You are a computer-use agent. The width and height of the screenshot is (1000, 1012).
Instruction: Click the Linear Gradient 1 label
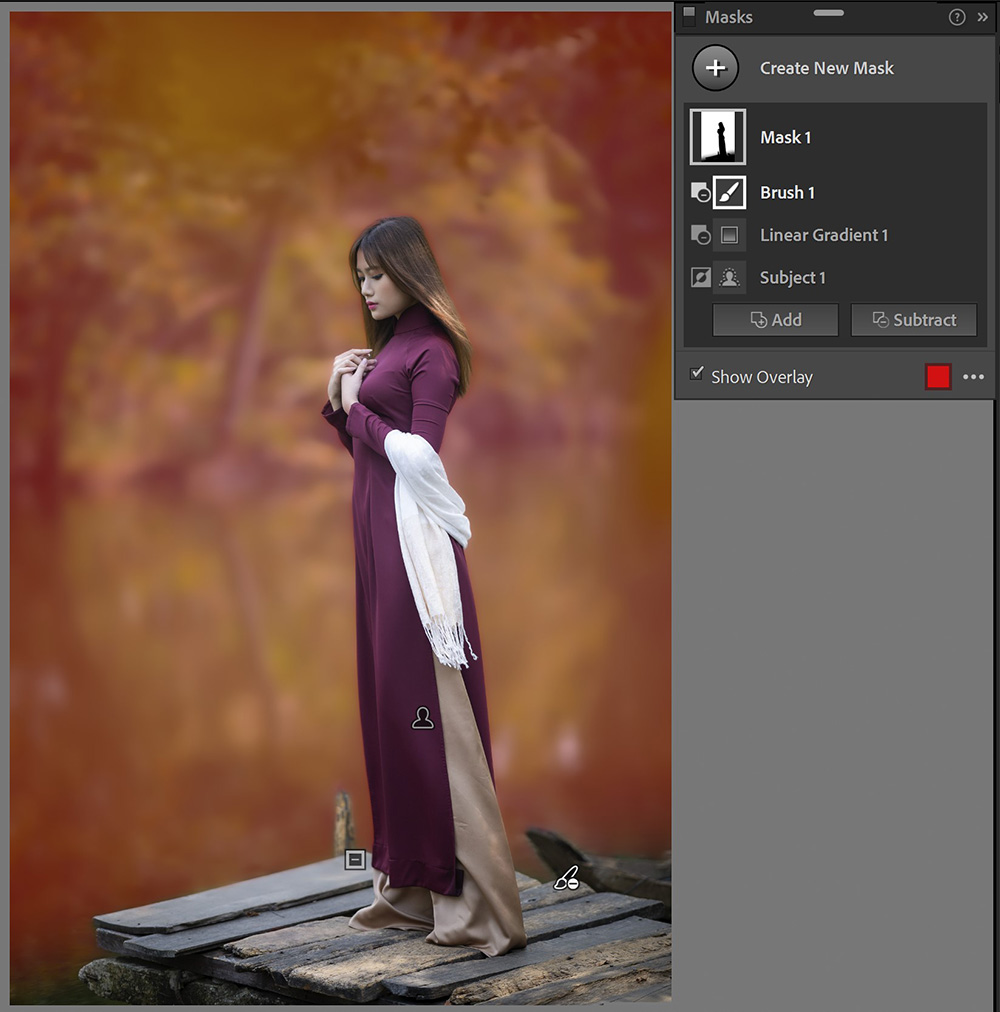click(x=824, y=235)
